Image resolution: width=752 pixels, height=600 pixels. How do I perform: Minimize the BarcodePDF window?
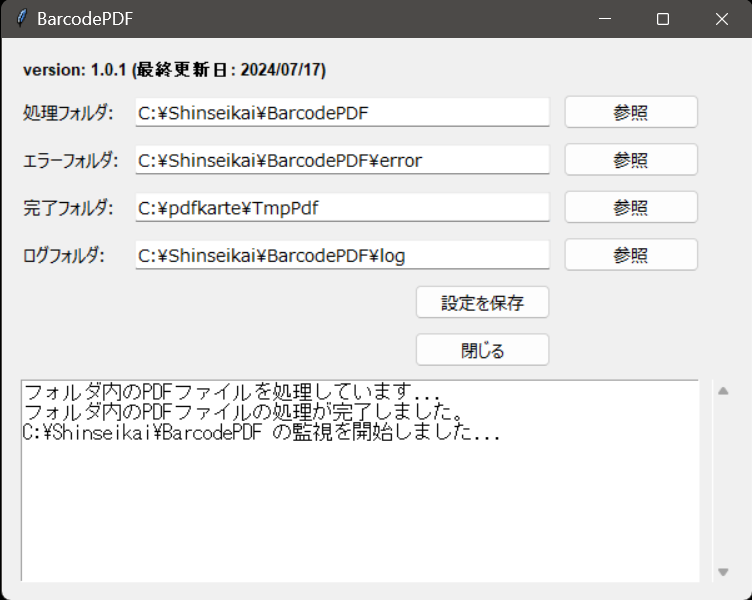click(605, 19)
